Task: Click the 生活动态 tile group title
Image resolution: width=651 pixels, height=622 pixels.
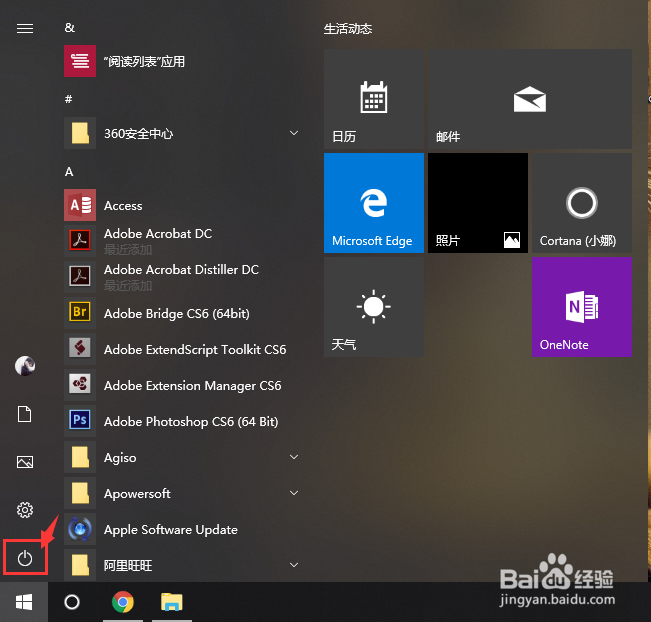Action: coord(348,29)
